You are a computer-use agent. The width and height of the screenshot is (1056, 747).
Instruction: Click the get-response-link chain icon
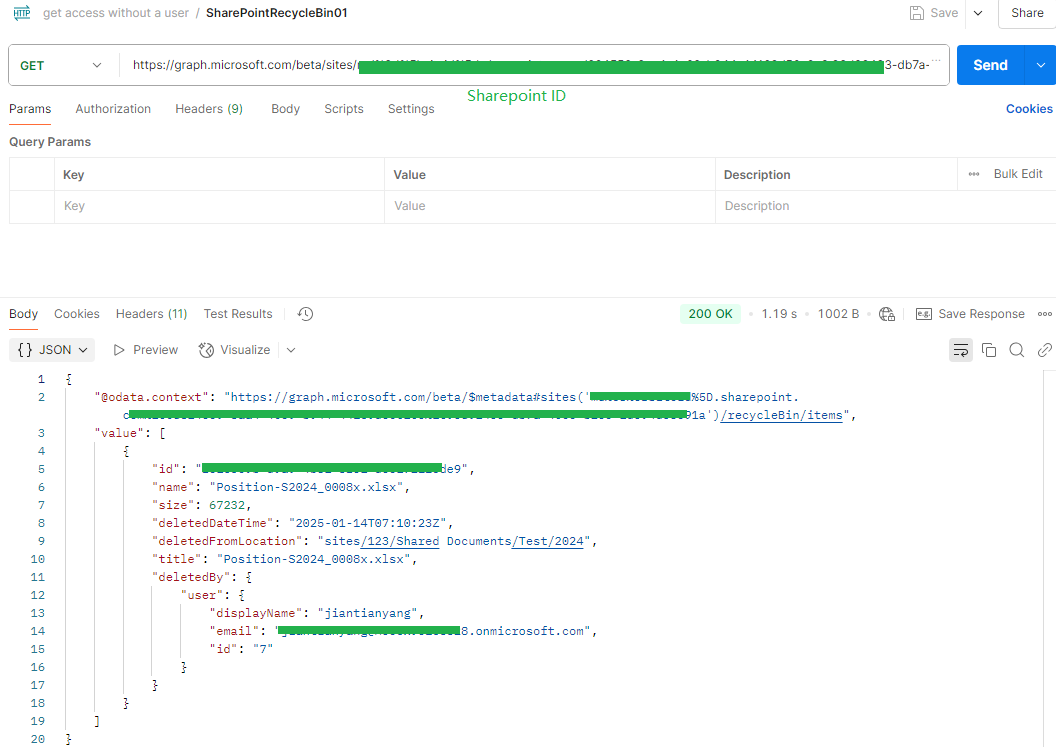point(1044,349)
